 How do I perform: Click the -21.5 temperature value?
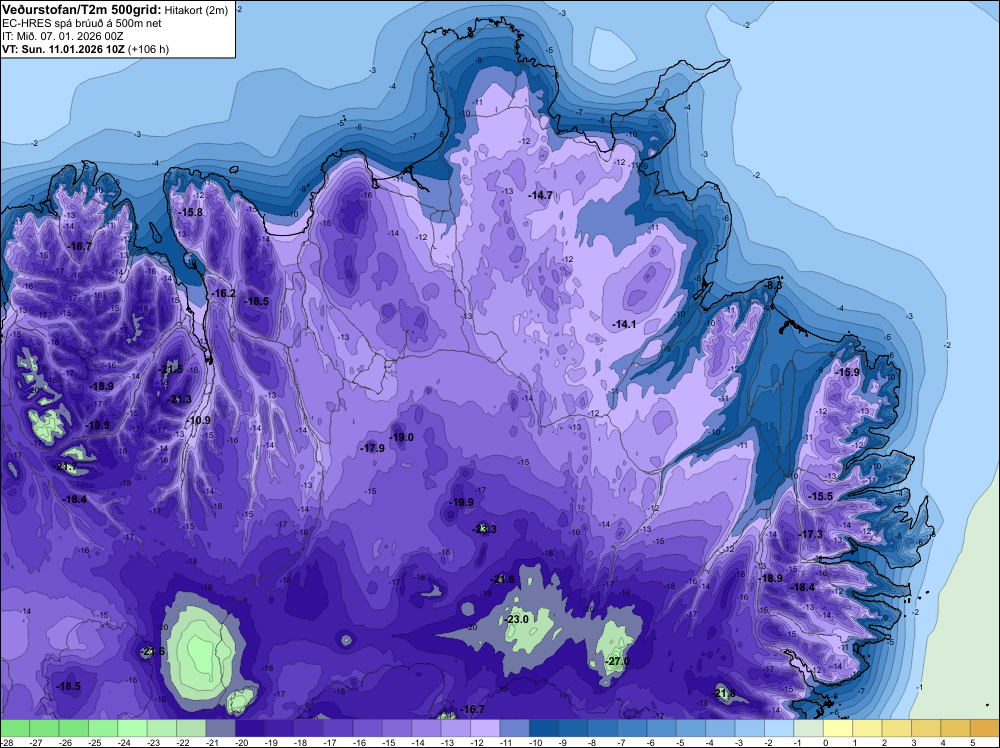[x=170, y=369]
